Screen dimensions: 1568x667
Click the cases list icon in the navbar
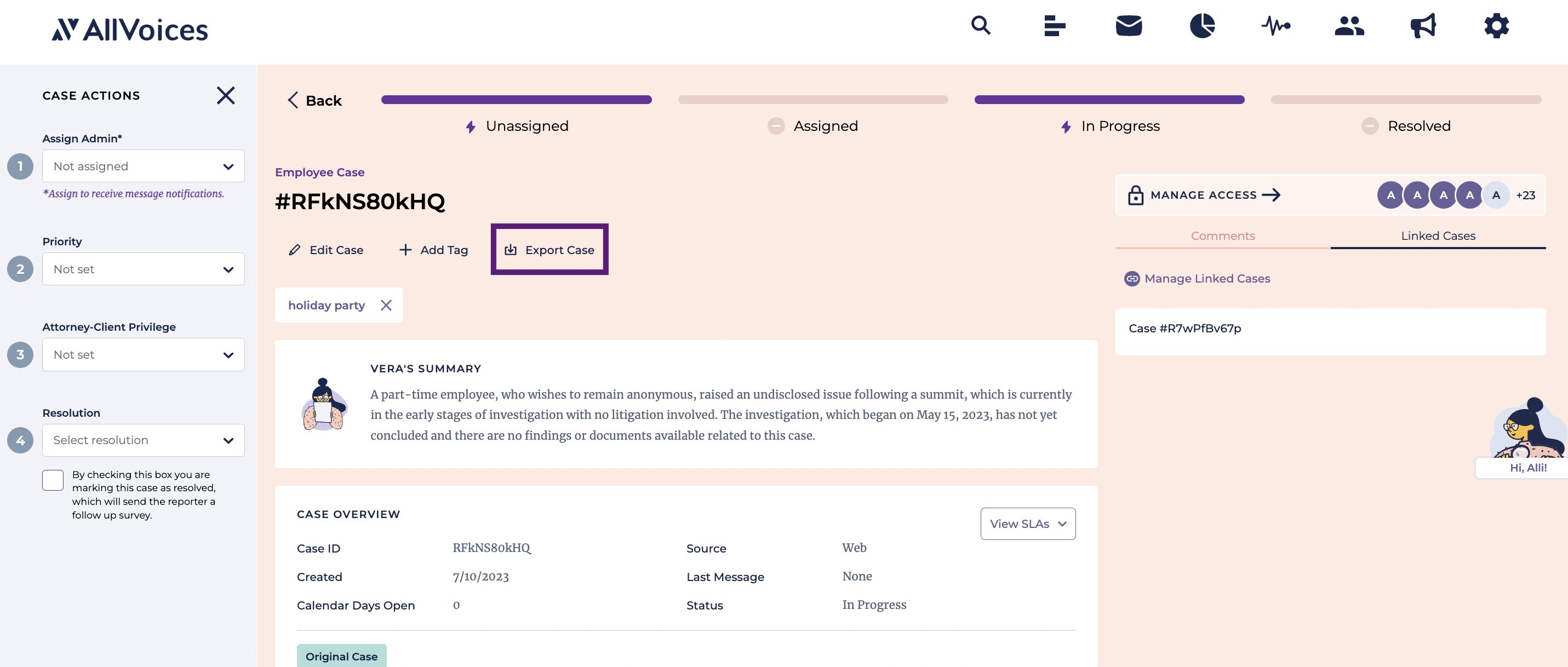coord(1054,26)
